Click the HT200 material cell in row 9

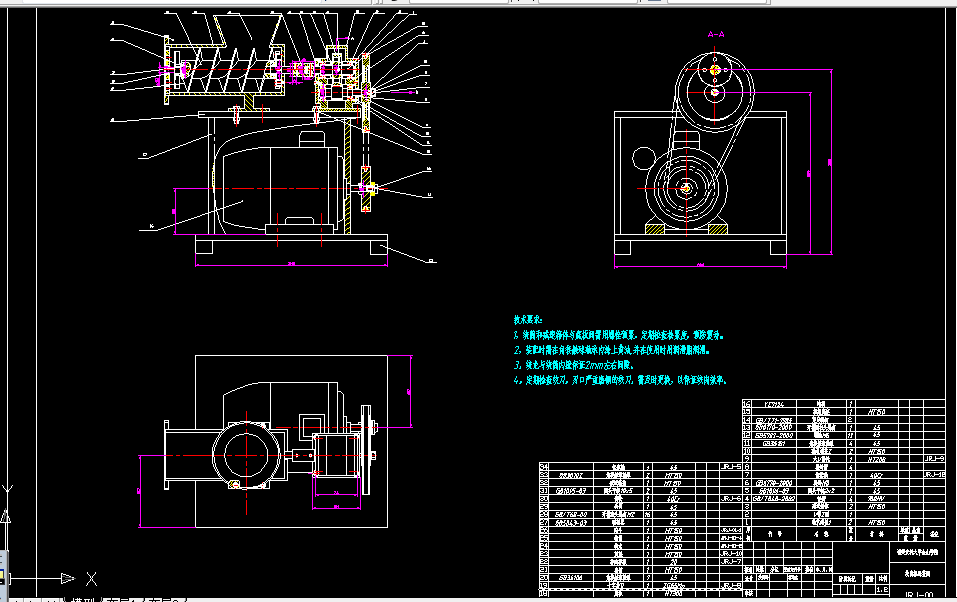[x=876, y=459]
